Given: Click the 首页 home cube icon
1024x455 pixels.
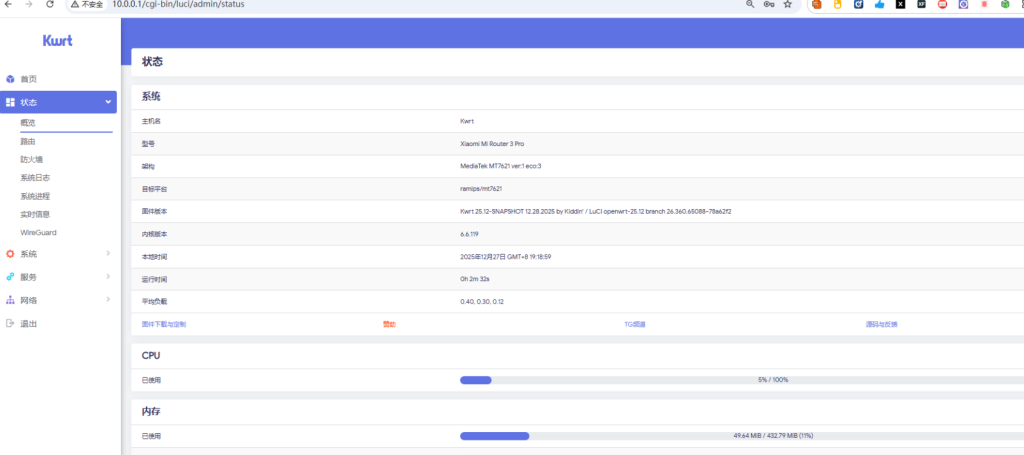Looking at the screenshot, I should click(x=10, y=79).
